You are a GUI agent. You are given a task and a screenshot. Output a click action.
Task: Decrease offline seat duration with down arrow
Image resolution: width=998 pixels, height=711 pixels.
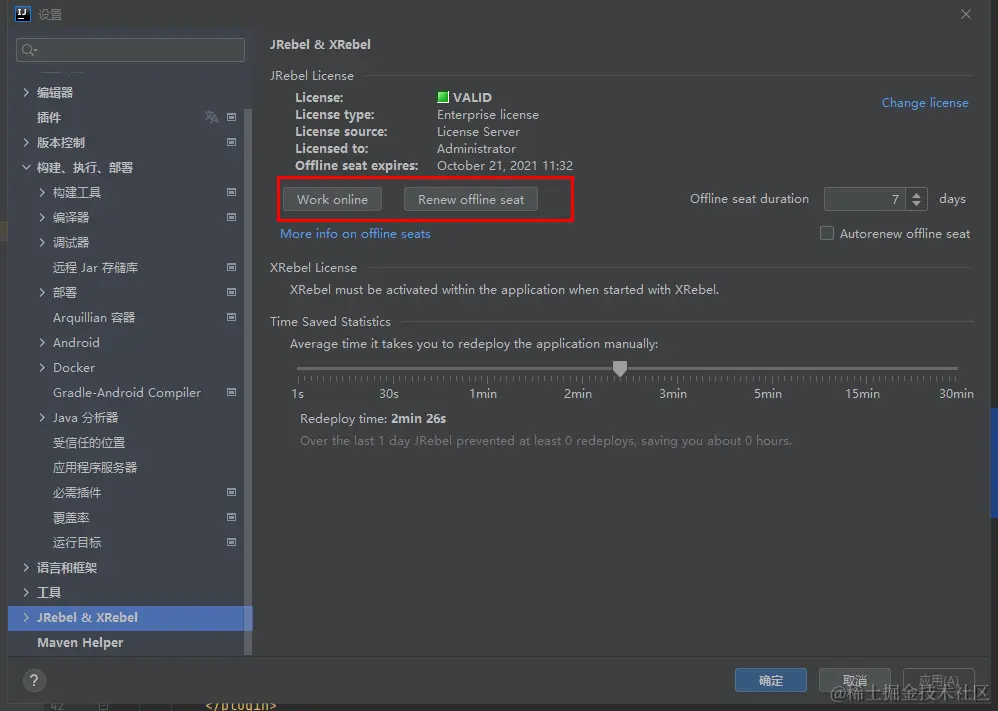coord(916,204)
